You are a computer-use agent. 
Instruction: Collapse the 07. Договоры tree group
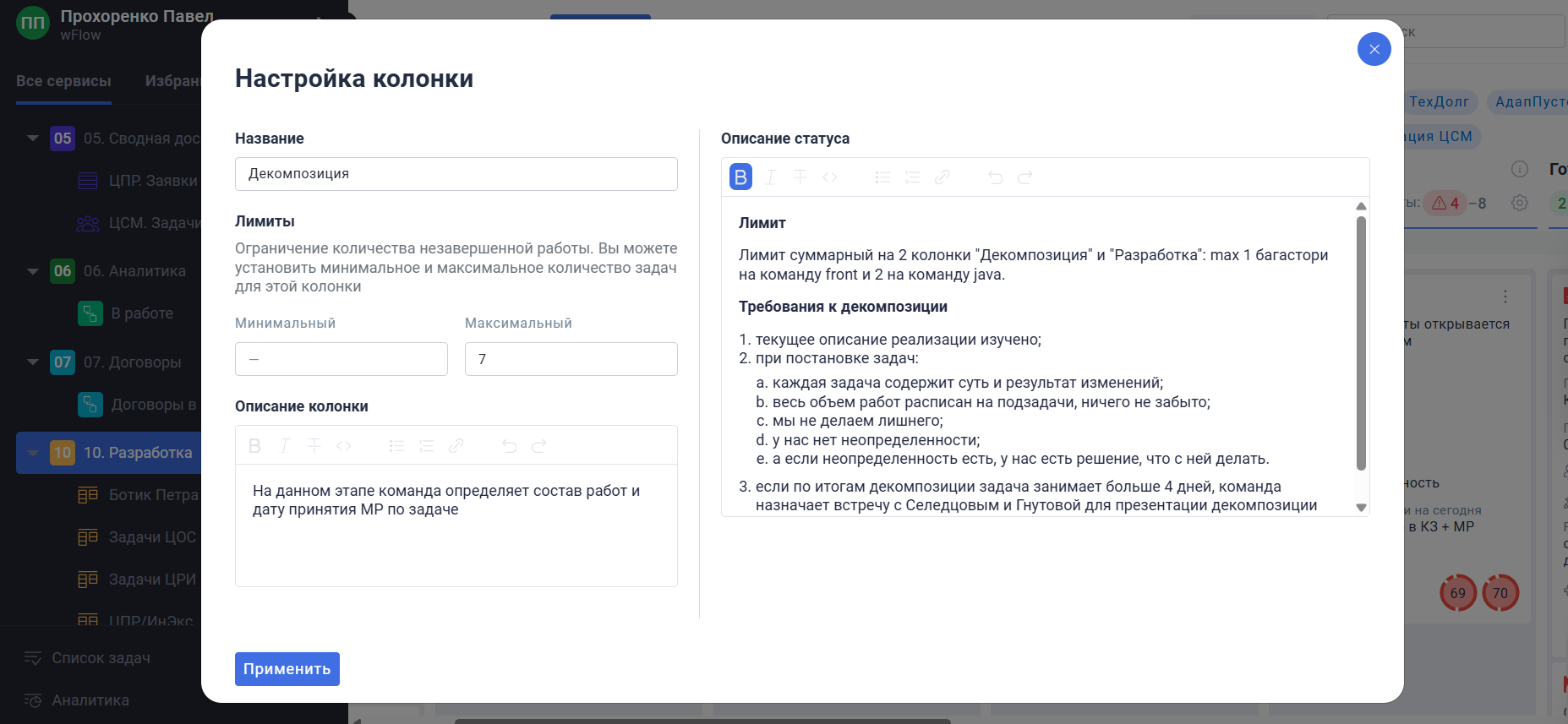point(33,362)
